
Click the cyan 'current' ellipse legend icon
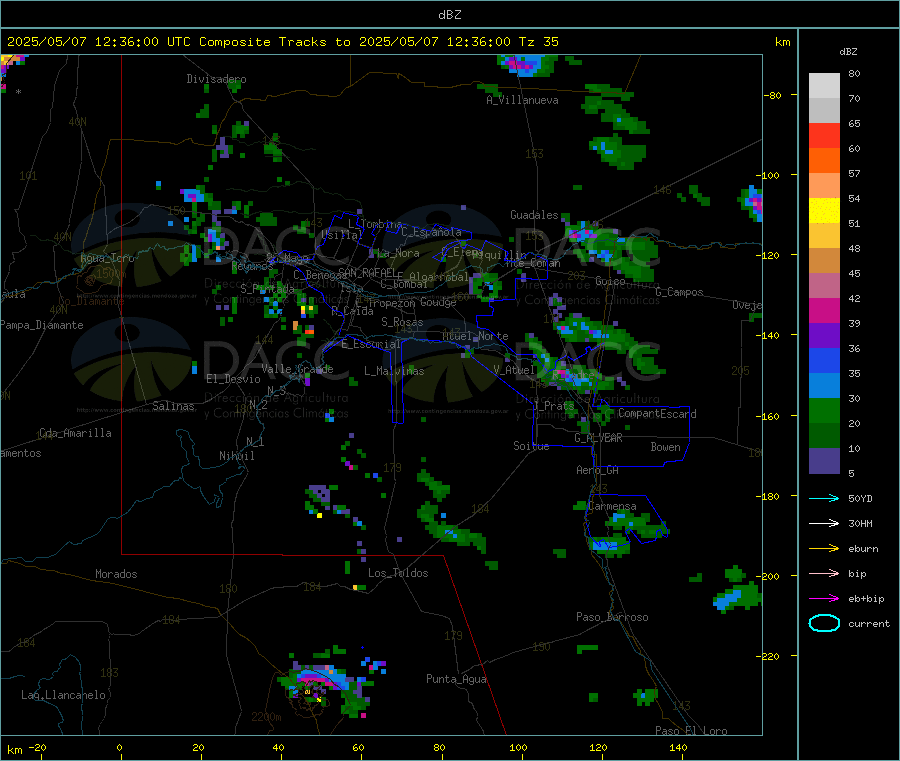coord(824,623)
